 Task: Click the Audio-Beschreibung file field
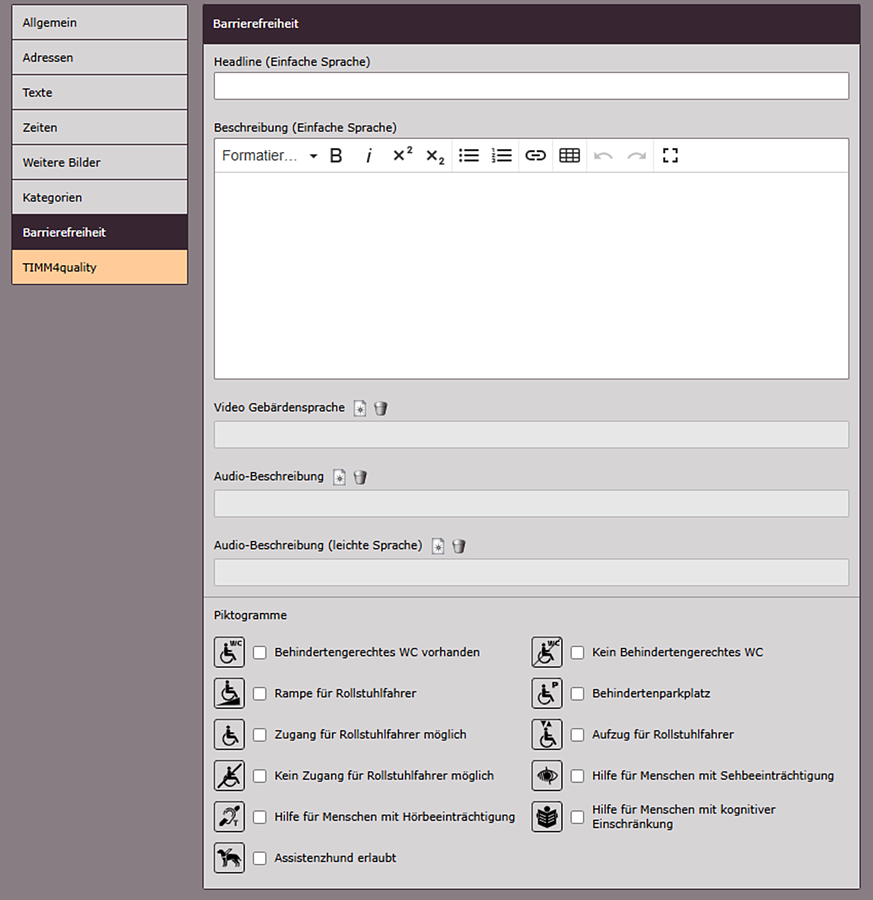tap(531, 503)
